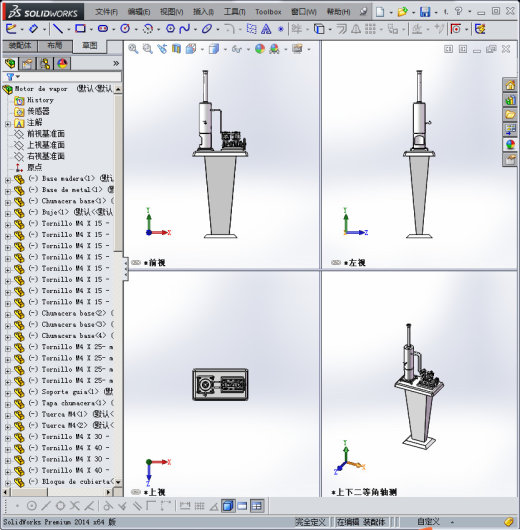Select the Line sketch tool
Screen dimensions: 520x530
(x=58, y=29)
